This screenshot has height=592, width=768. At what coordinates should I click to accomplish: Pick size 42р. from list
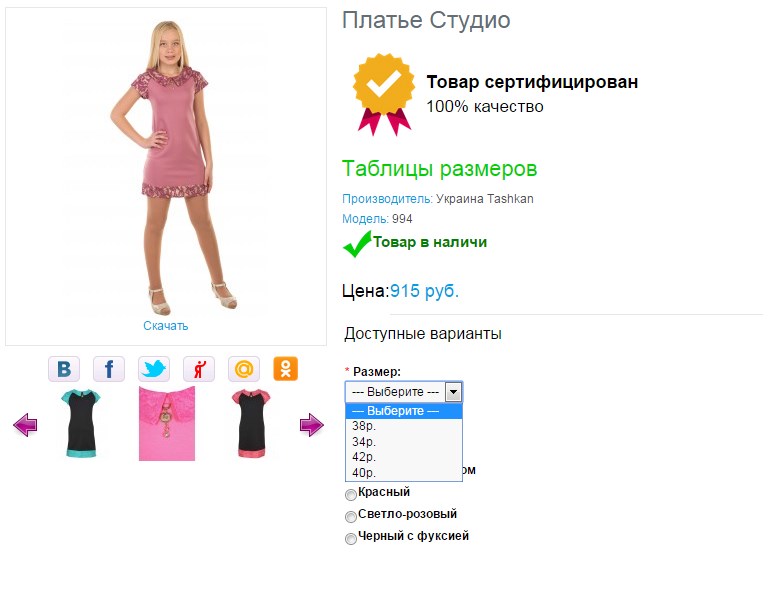click(404, 457)
